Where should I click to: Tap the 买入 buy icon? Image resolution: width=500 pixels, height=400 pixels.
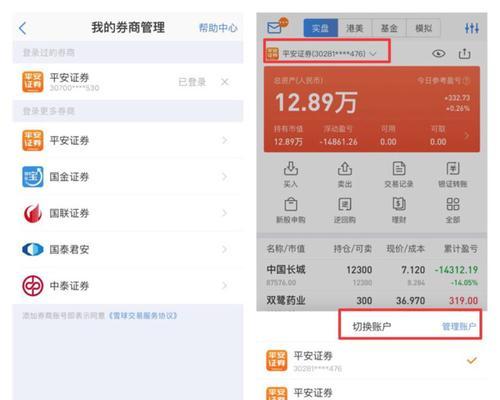(x=291, y=169)
